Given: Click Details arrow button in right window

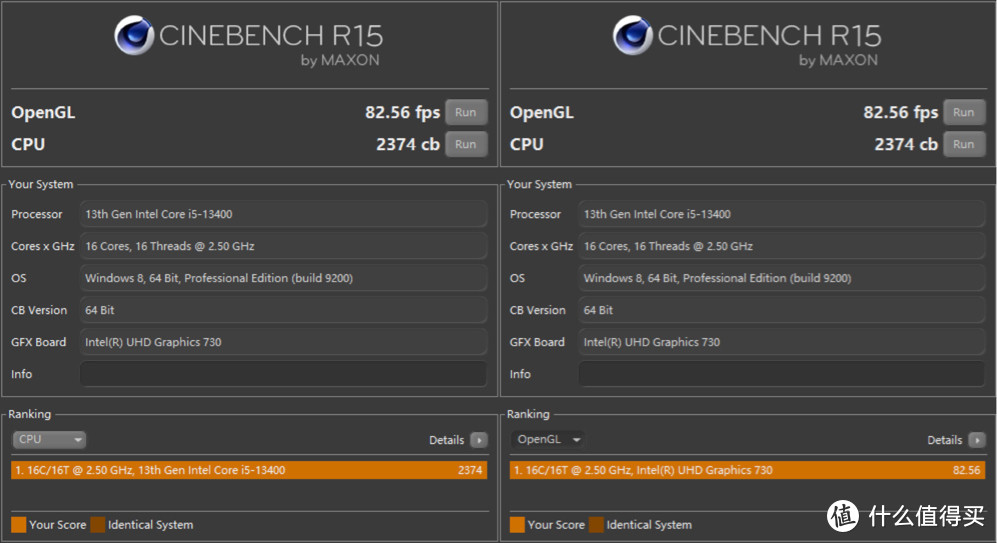Looking at the screenshot, I should click(977, 440).
